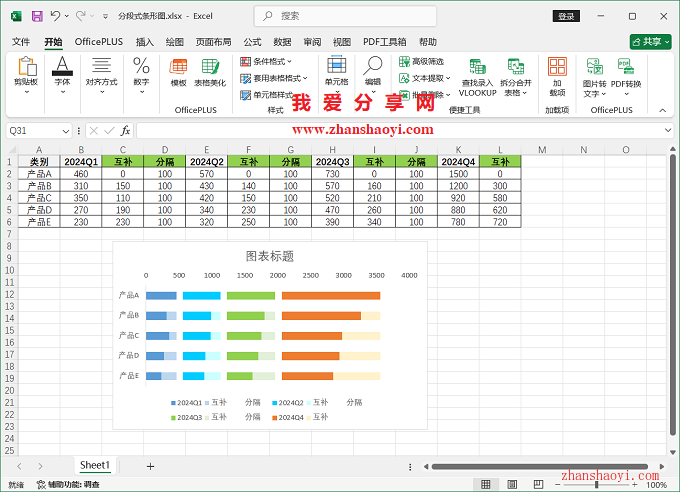Click the green 共享 share button
680x492 pixels.
tap(650, 42)
